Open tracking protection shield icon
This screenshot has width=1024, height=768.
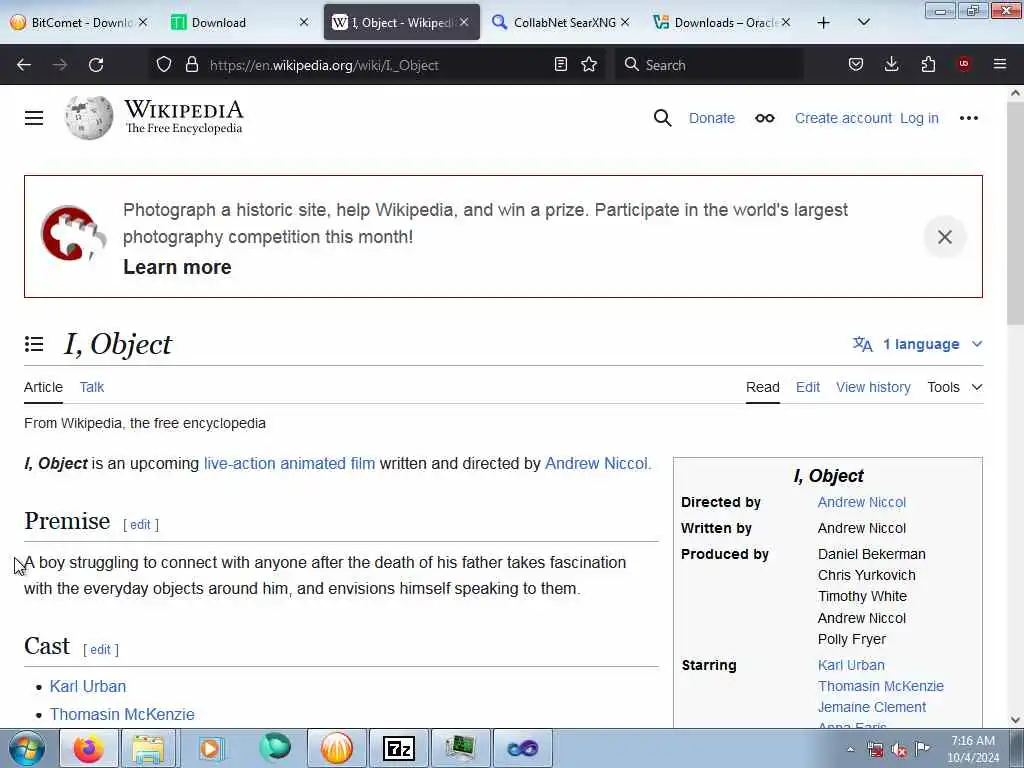[x=164, y=64]
